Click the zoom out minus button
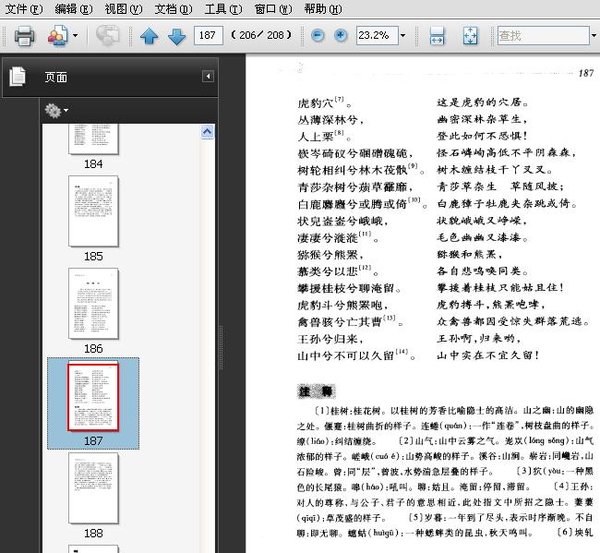600x553 pixels. point(318,36)
